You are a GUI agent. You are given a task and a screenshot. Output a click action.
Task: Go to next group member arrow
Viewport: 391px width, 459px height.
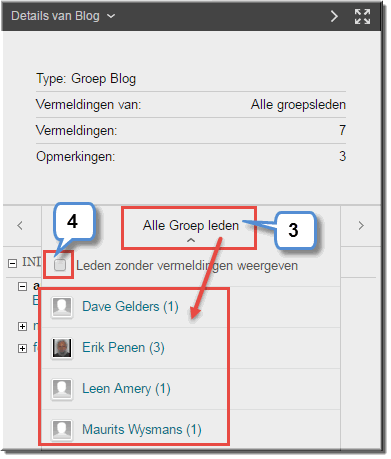click(x=361, y=226)
